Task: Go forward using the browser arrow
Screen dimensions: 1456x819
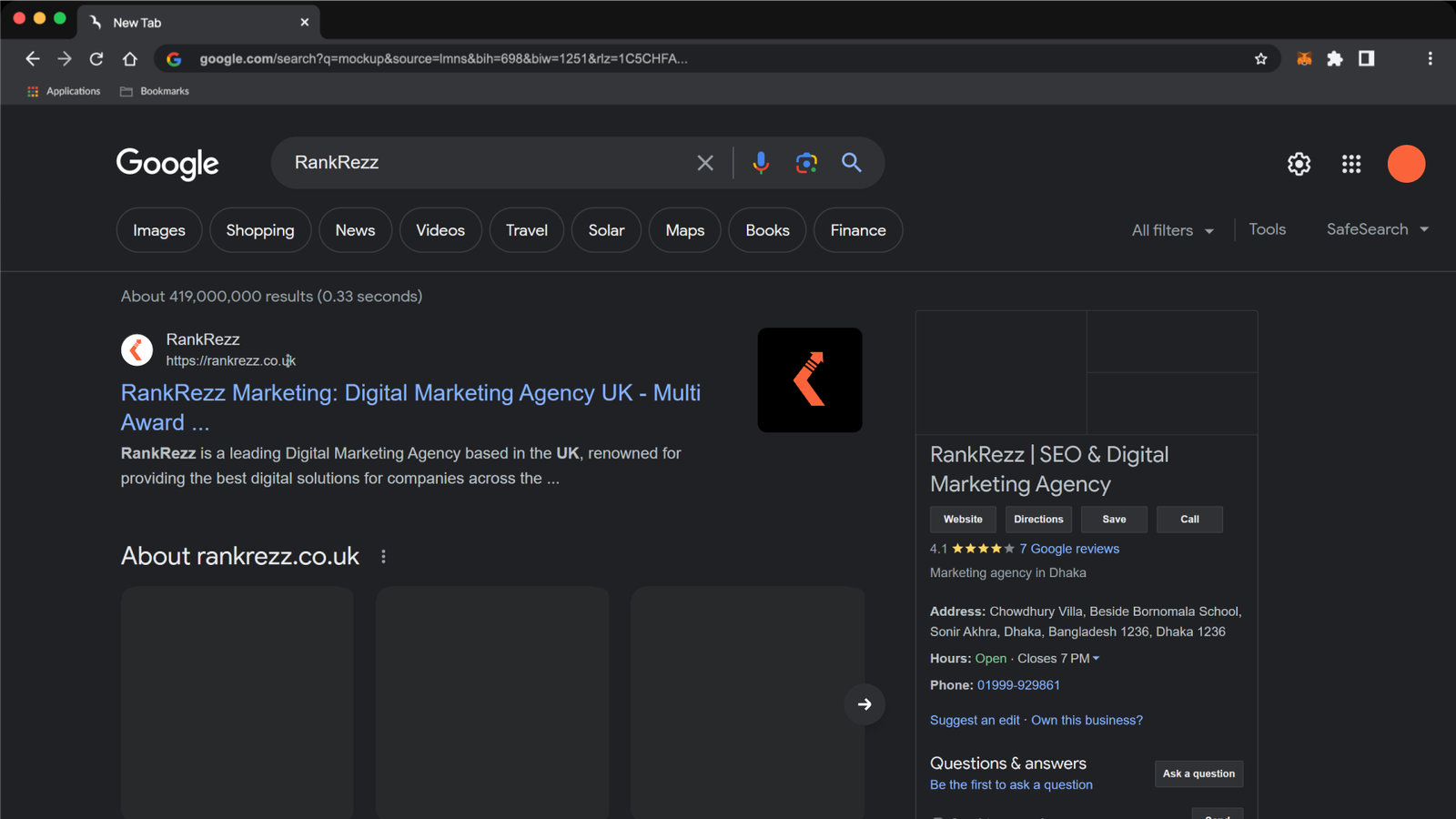Action: click(65, 59)
